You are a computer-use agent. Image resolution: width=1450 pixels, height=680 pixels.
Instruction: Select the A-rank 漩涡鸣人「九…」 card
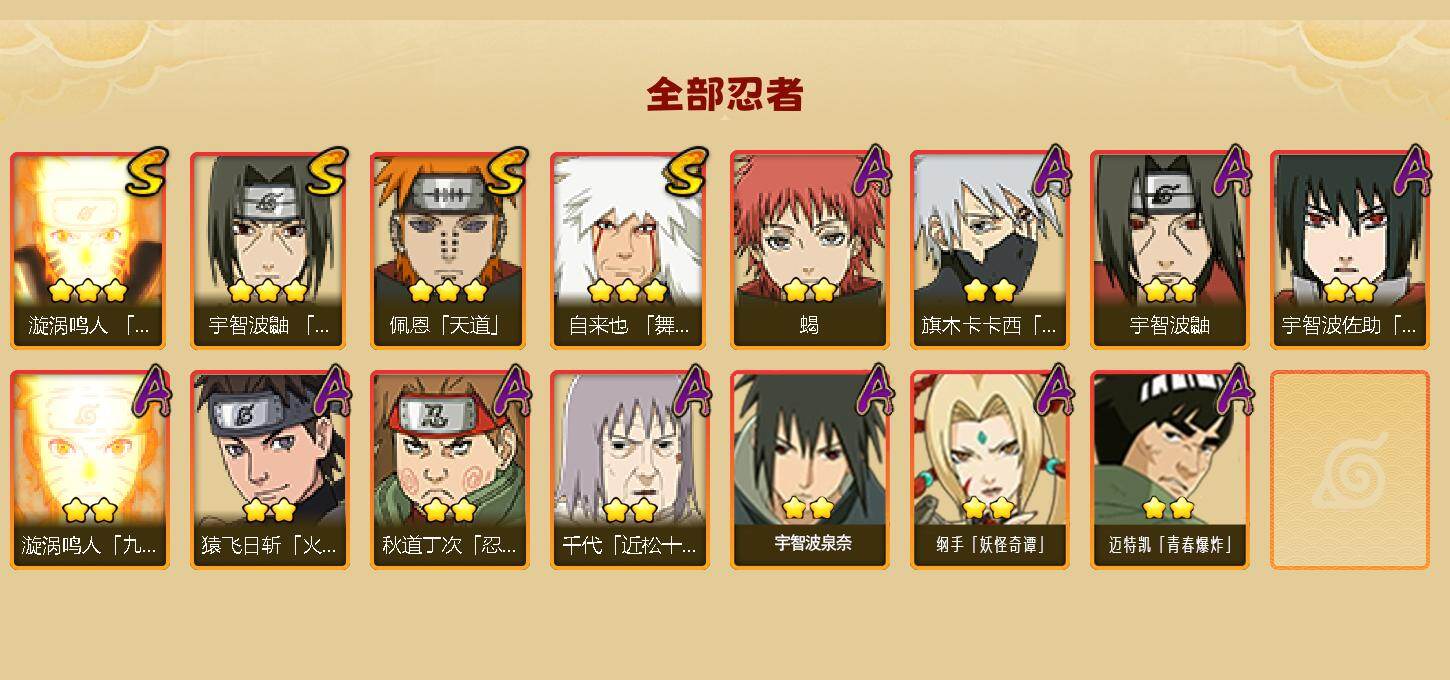(x=90, y=470)
